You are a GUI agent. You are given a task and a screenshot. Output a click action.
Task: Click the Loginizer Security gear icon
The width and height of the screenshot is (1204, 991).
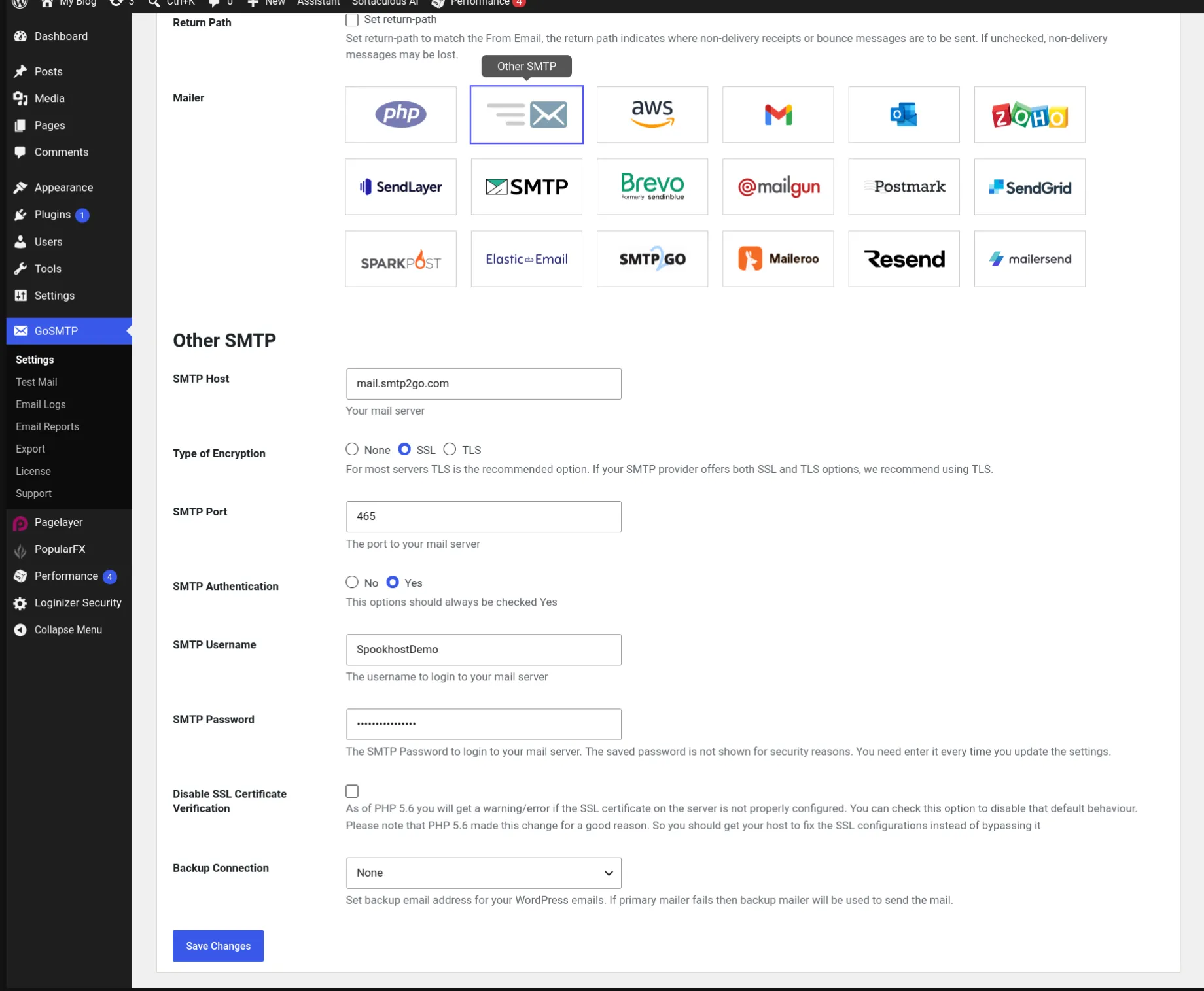coord(20,603)
